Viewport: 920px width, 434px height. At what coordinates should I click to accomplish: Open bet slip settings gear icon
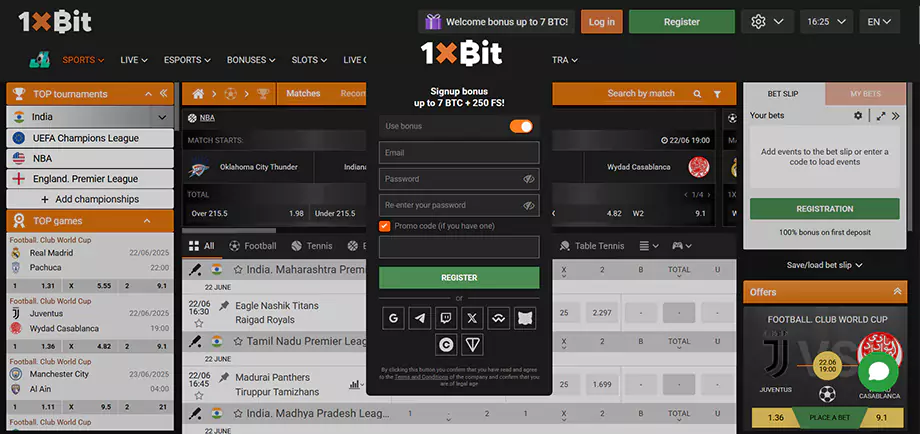858,116
